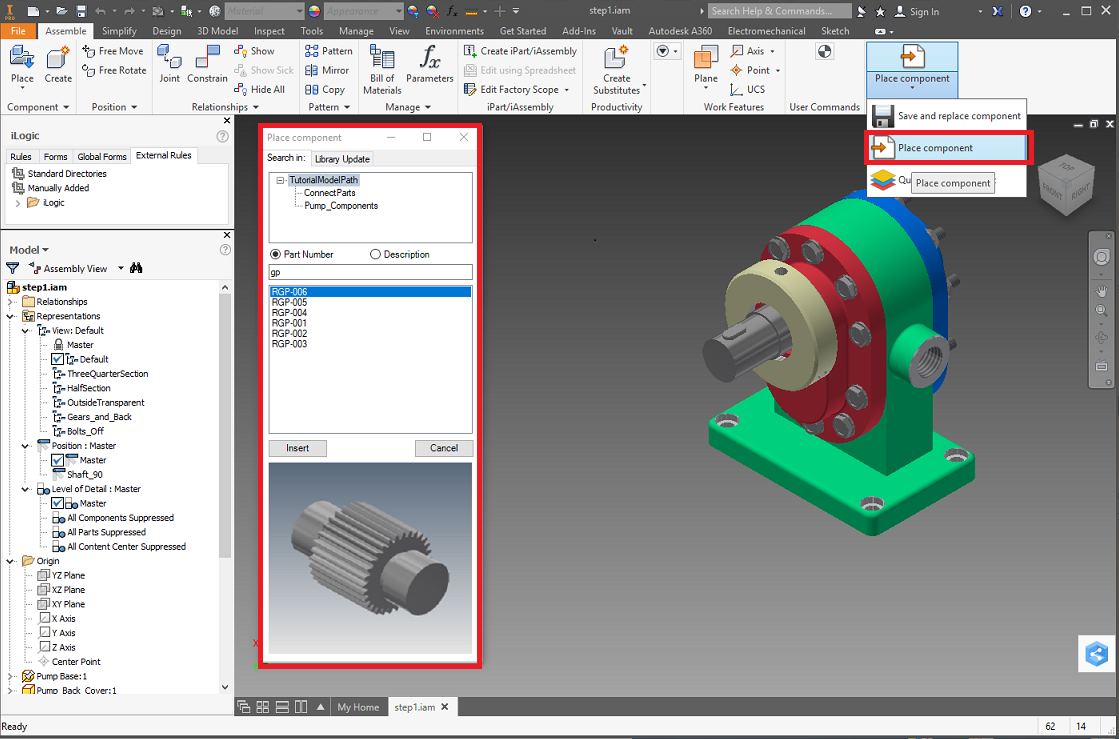Select the Free Rotate tool
Screen dimensions: 1119x739
114,70
